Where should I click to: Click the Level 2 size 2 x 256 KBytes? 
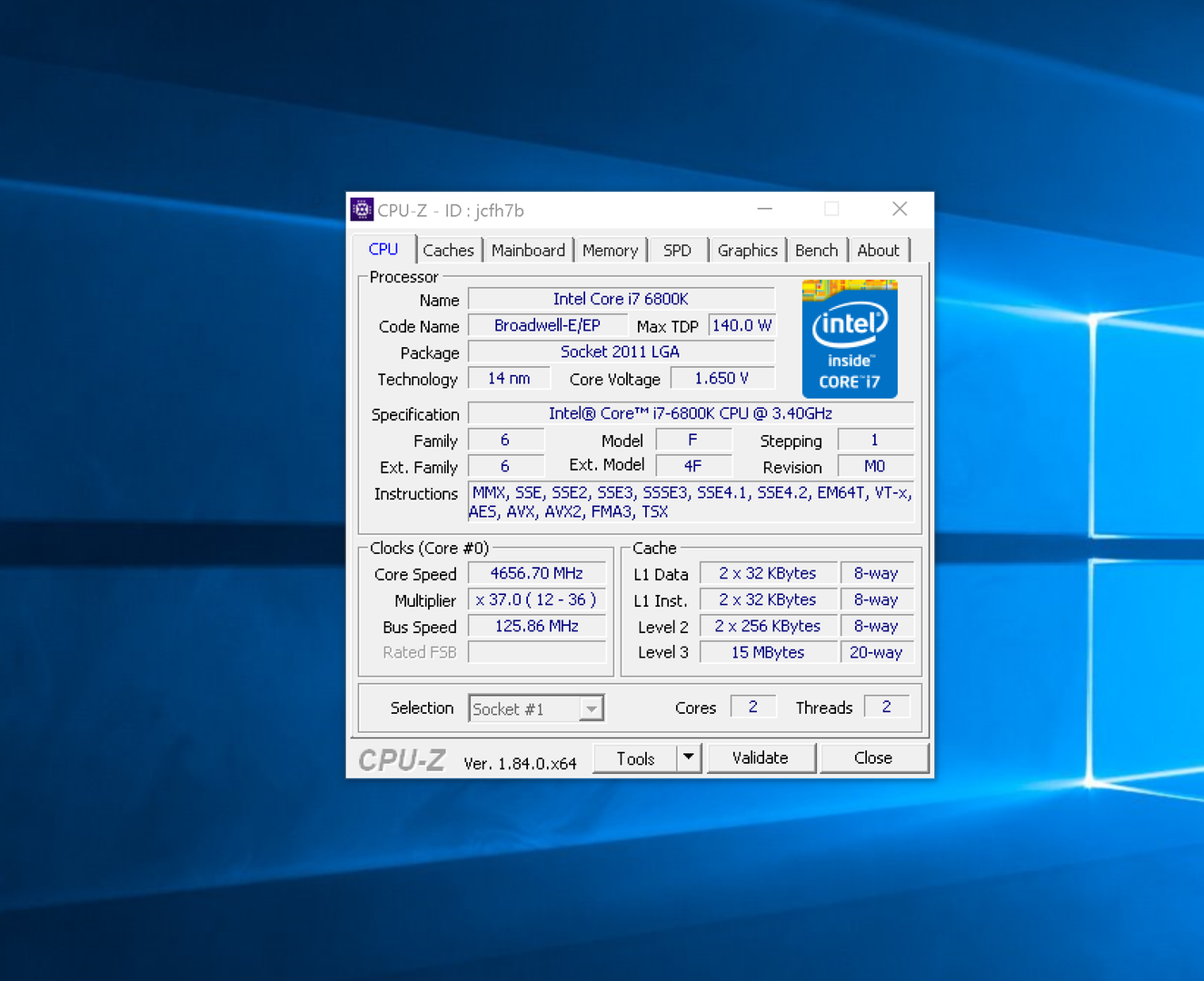pyautogui.click(x=768, y=626)
